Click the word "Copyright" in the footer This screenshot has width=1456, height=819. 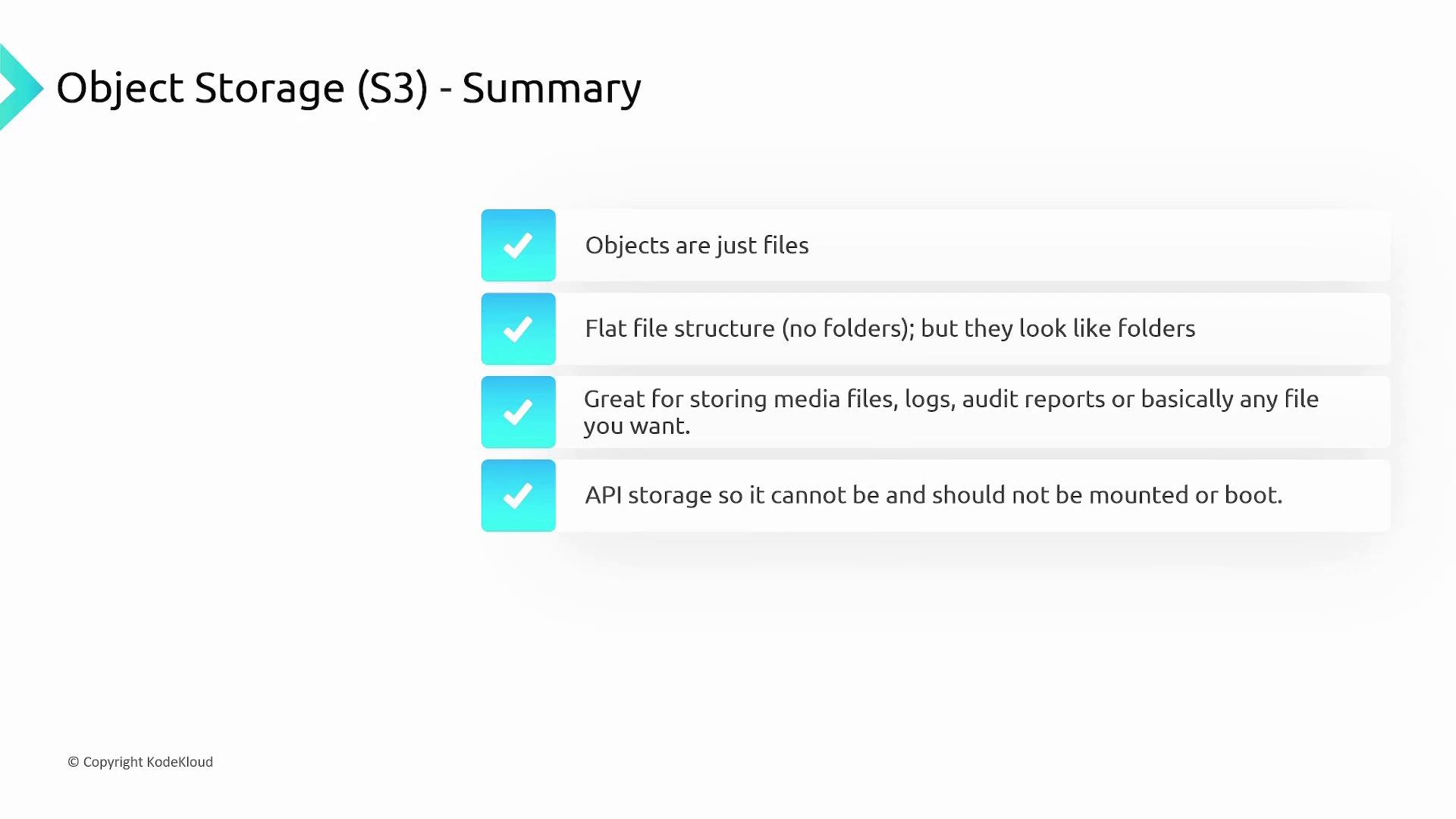point(113,762)
